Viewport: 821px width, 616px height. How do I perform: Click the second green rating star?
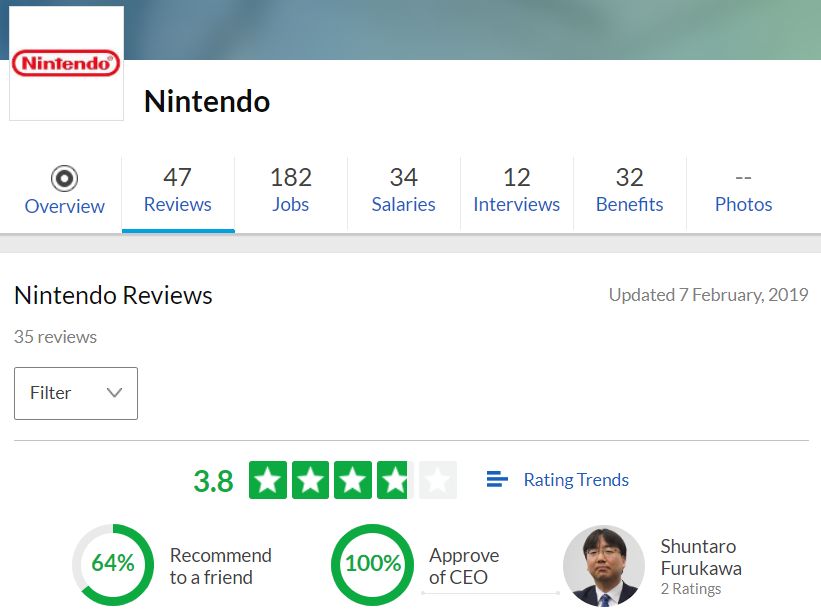(x=310, y=480)
